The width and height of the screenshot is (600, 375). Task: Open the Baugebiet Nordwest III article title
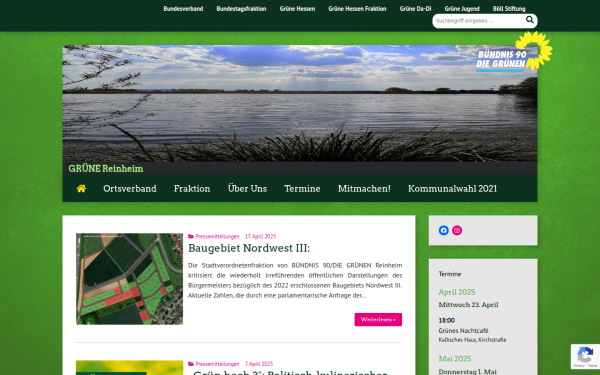coord(249,248)
